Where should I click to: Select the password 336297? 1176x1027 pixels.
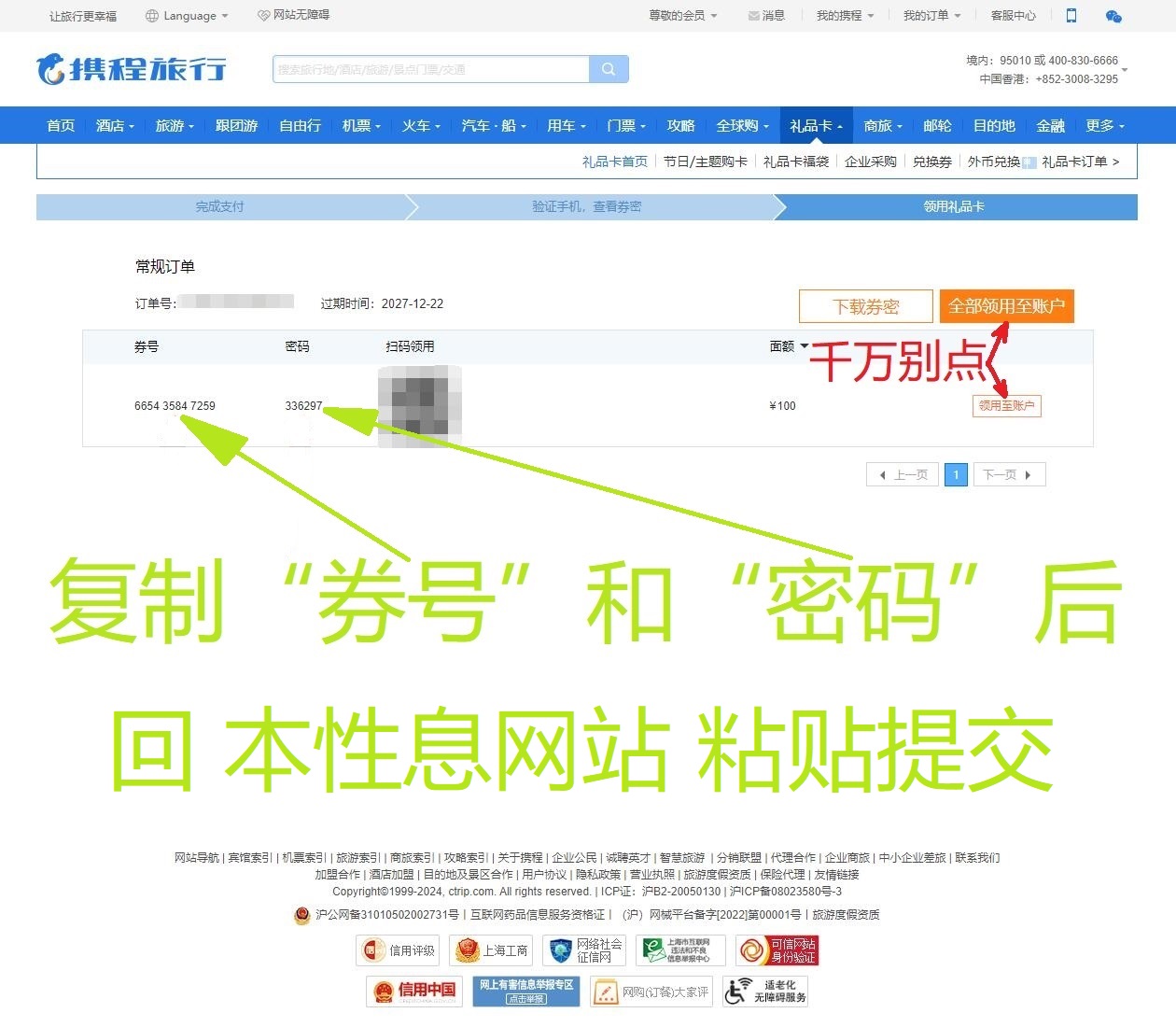[x=303, y=406]
